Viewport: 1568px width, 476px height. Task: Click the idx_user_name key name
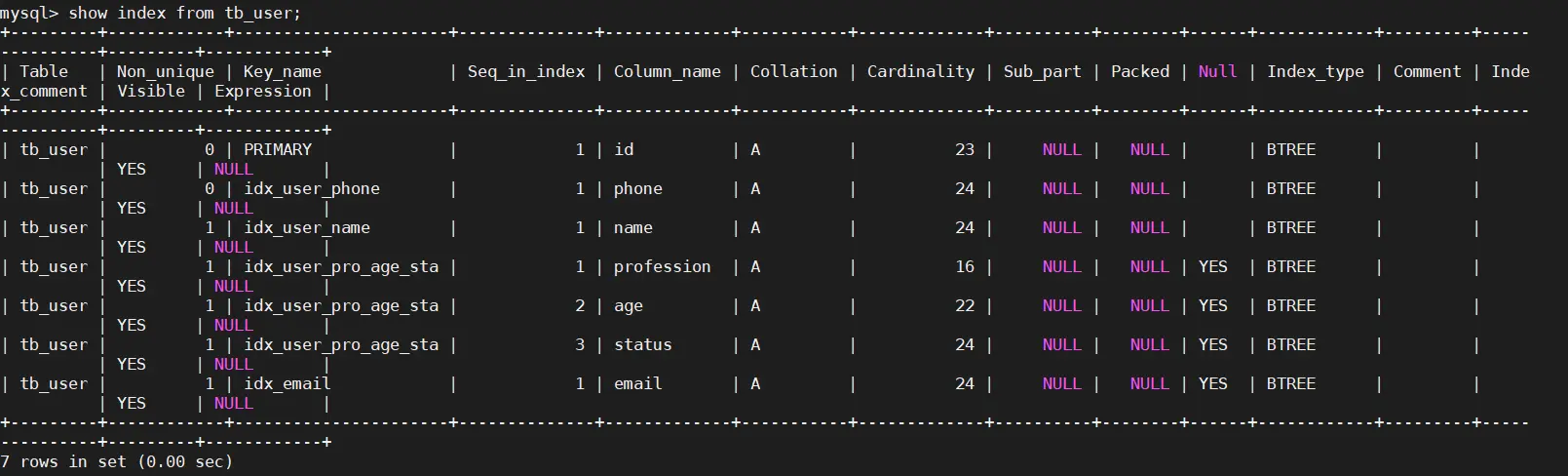coord(307,228)
